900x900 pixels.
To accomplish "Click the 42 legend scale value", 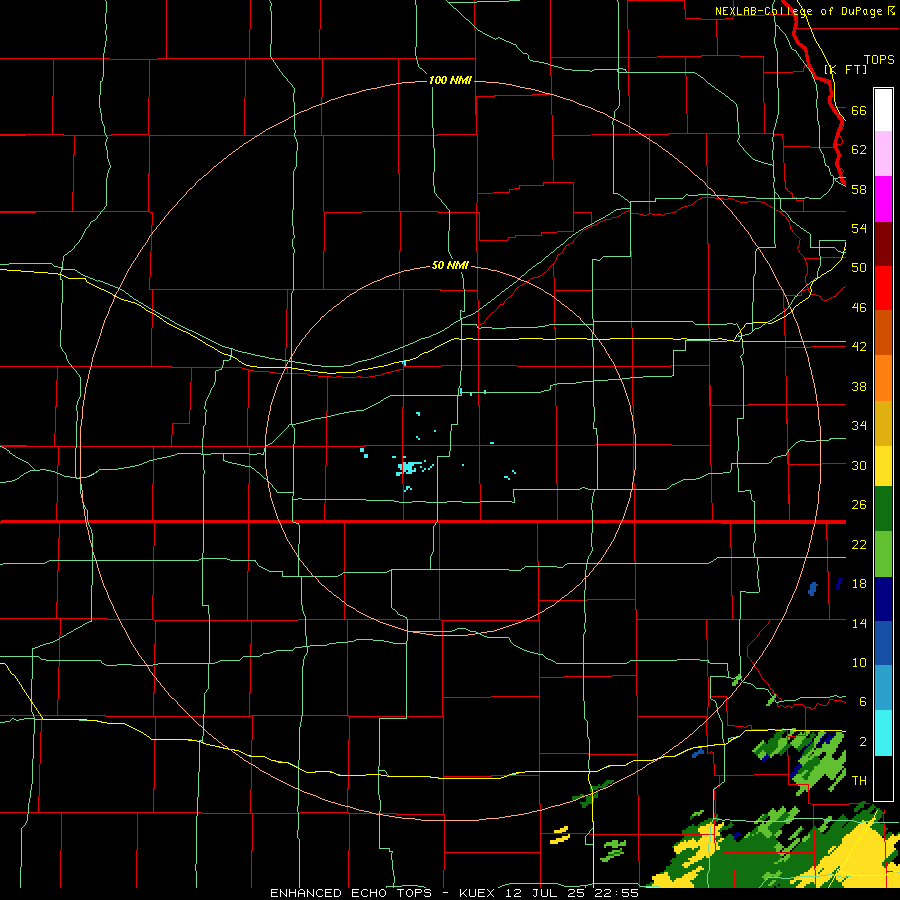I will [x=859, y=347].
